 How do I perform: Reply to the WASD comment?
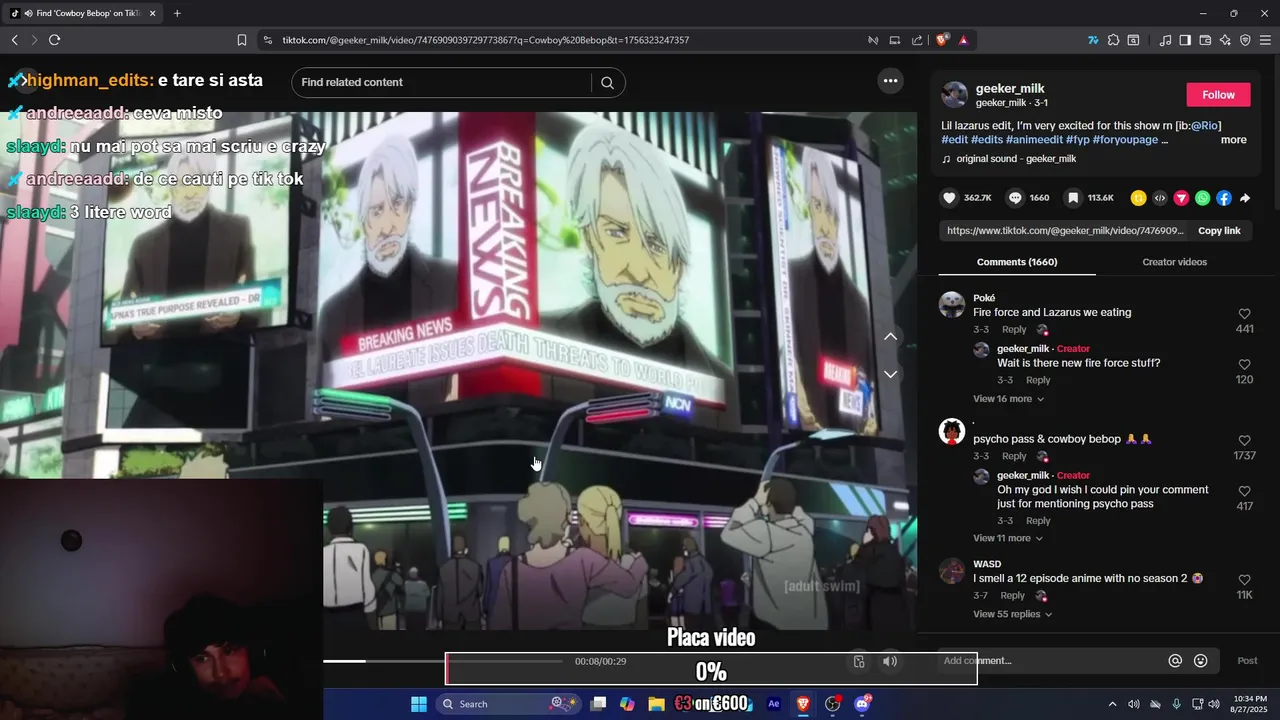pyautogui.click(x=1012, y=596)
